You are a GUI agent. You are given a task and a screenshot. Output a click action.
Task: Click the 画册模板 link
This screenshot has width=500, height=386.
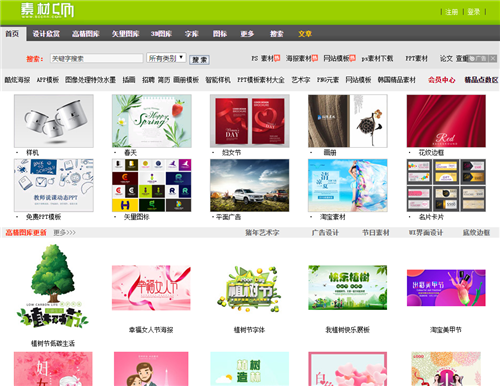[186, 80]
